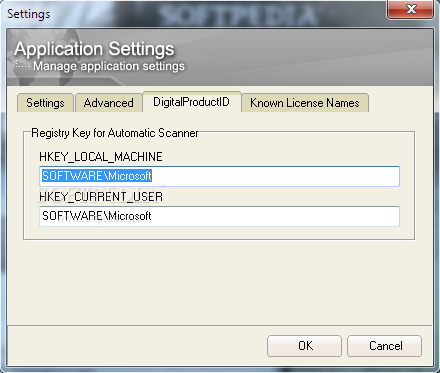Close the Settings window with red X
Viewport: 440px width, 373px height.
(x=410, y=9)
